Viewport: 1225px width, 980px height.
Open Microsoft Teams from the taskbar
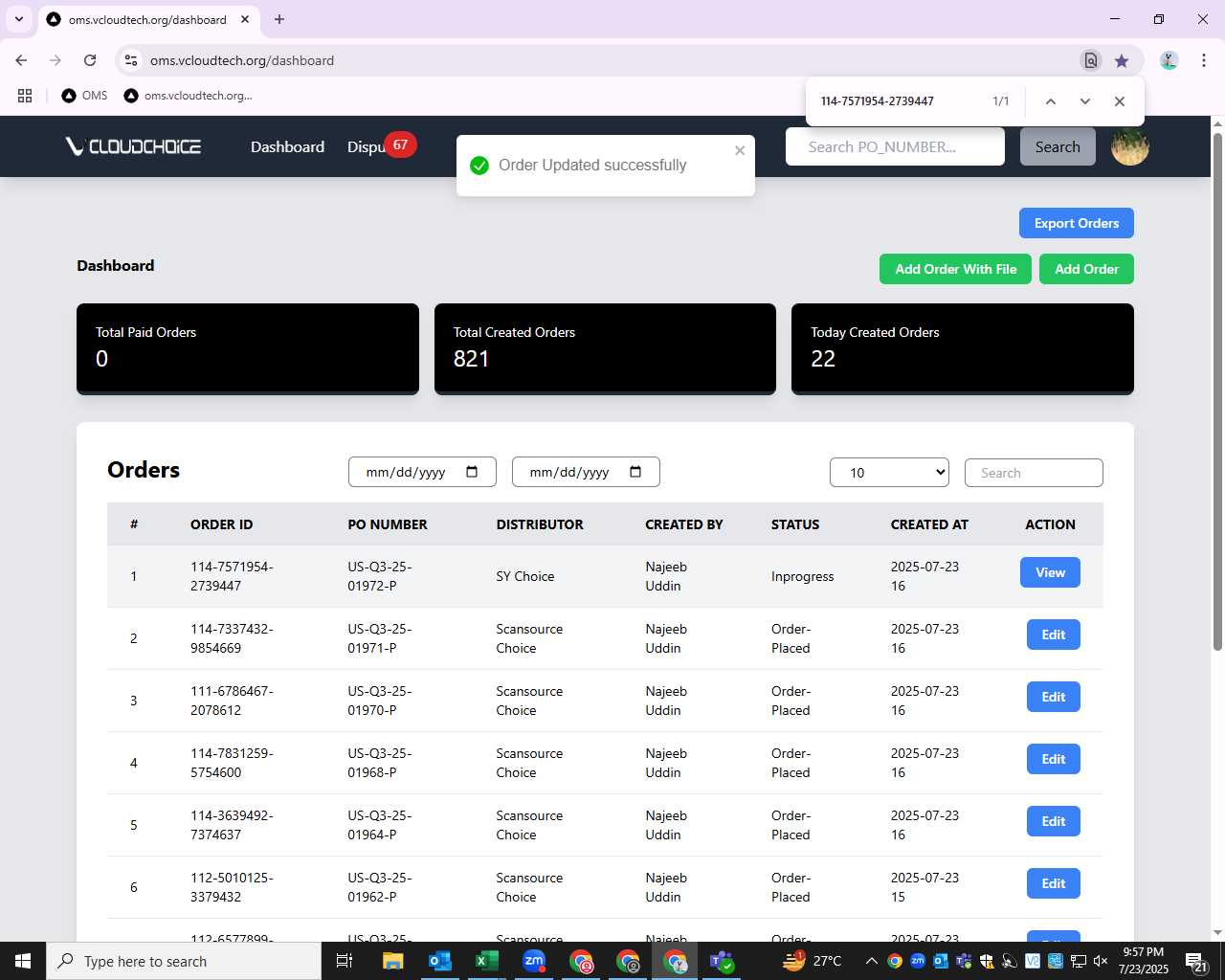point(722,961)
